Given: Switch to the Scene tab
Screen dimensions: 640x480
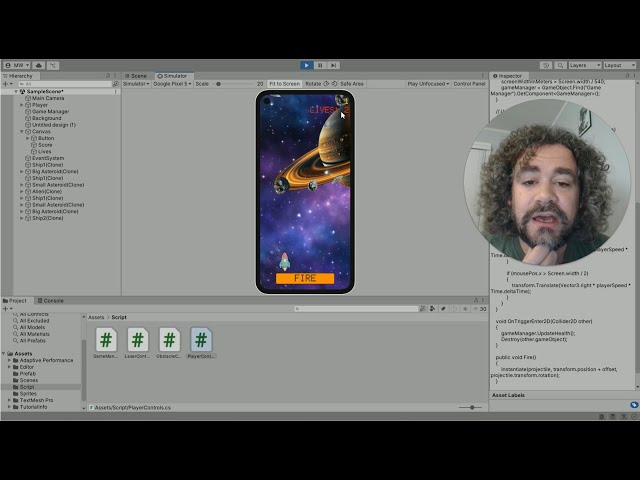Looking at the screenshot, I should pos(136,76).
